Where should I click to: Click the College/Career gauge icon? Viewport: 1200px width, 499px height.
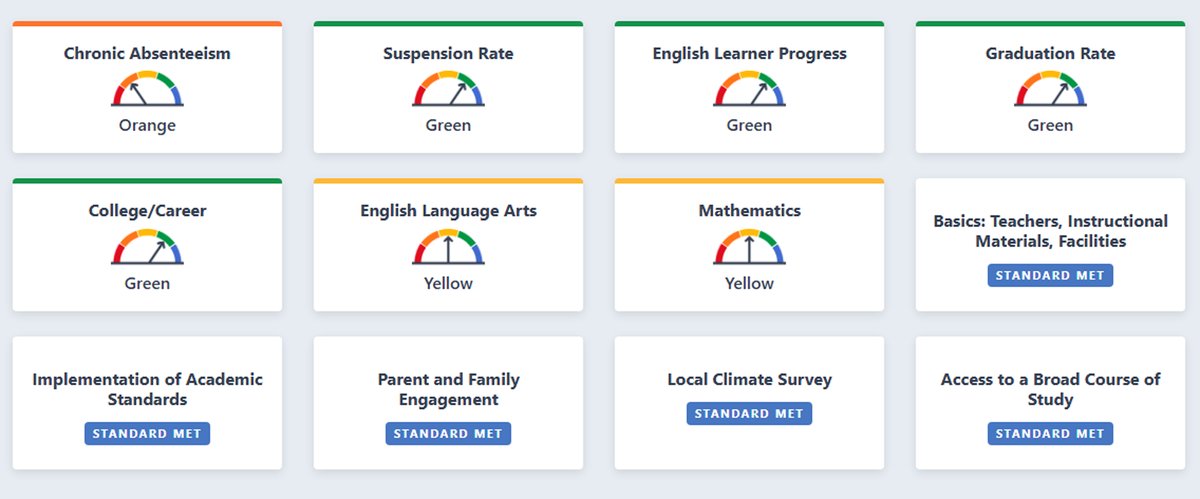(x=147, y=247)
